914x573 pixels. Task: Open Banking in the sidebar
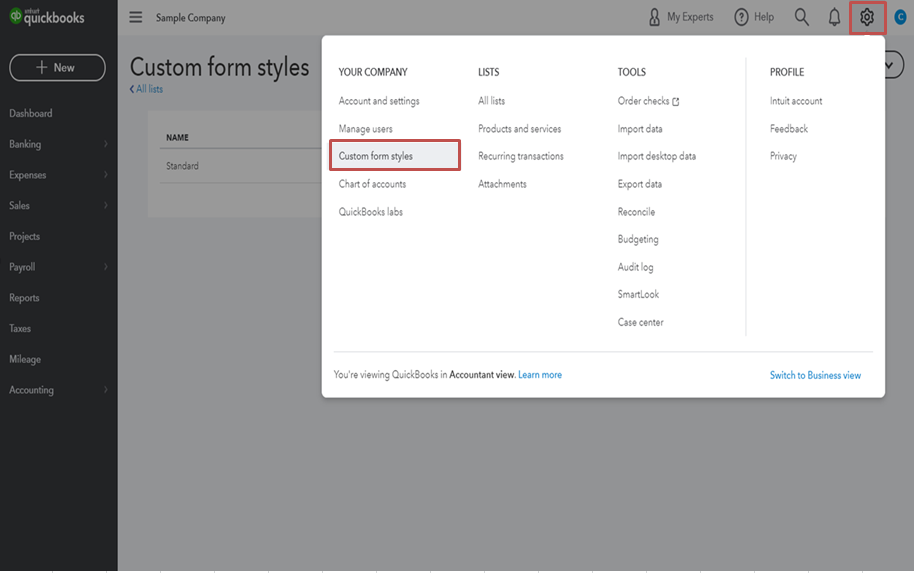pos(25,144)
